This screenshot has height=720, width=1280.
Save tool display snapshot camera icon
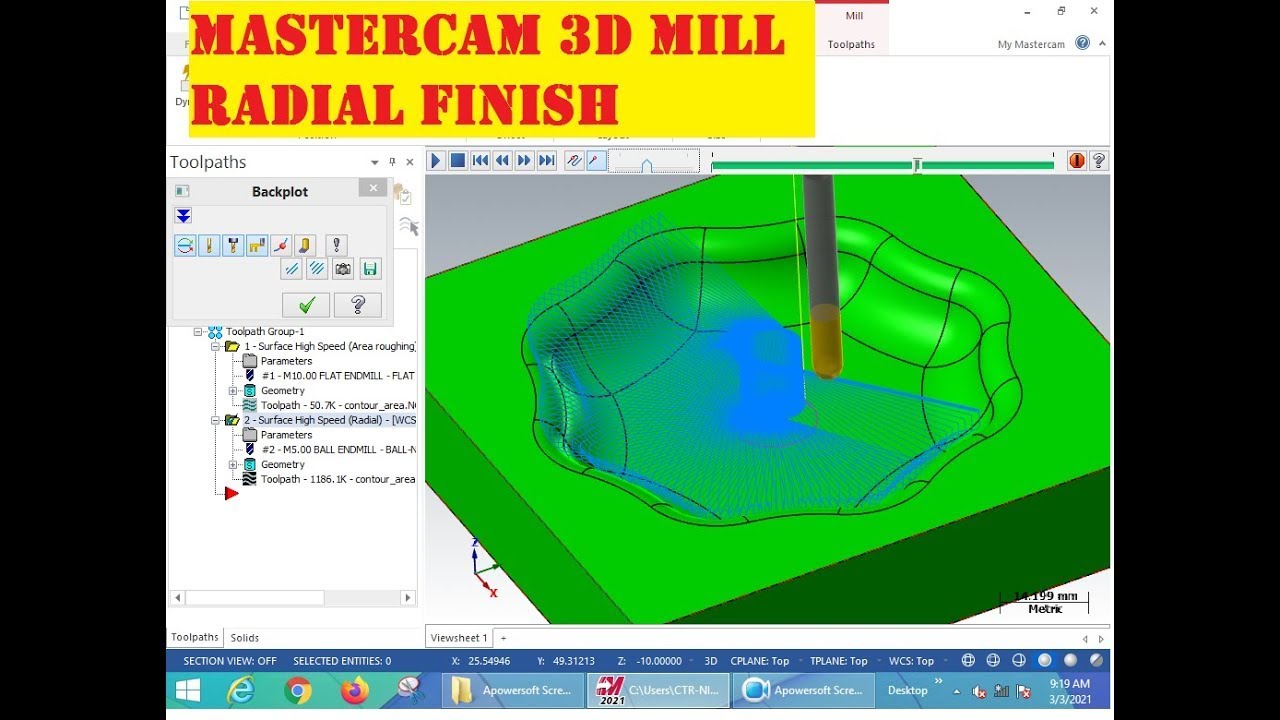coord(343,268)
